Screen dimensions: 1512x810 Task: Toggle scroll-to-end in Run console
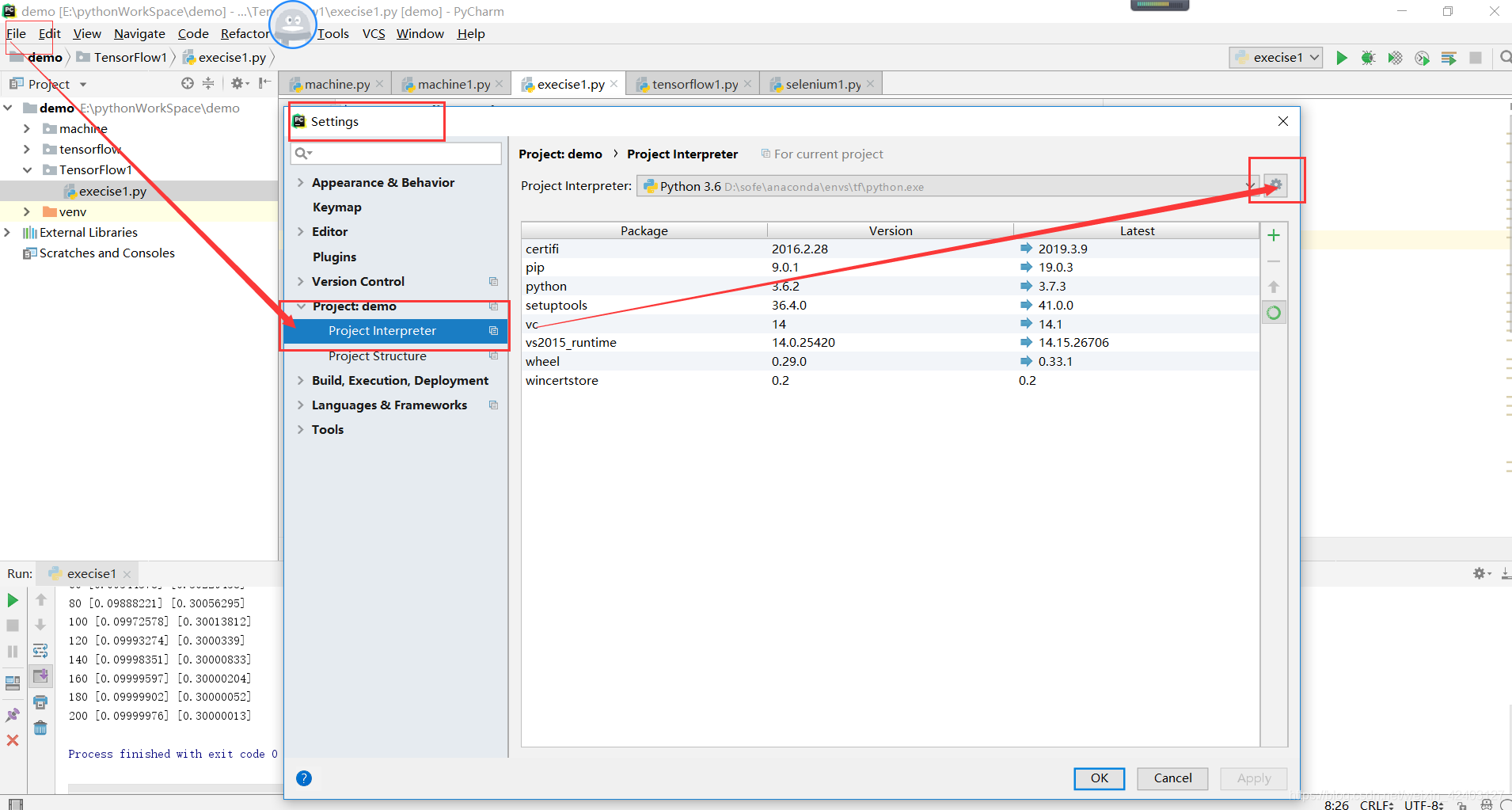point(40,676)
